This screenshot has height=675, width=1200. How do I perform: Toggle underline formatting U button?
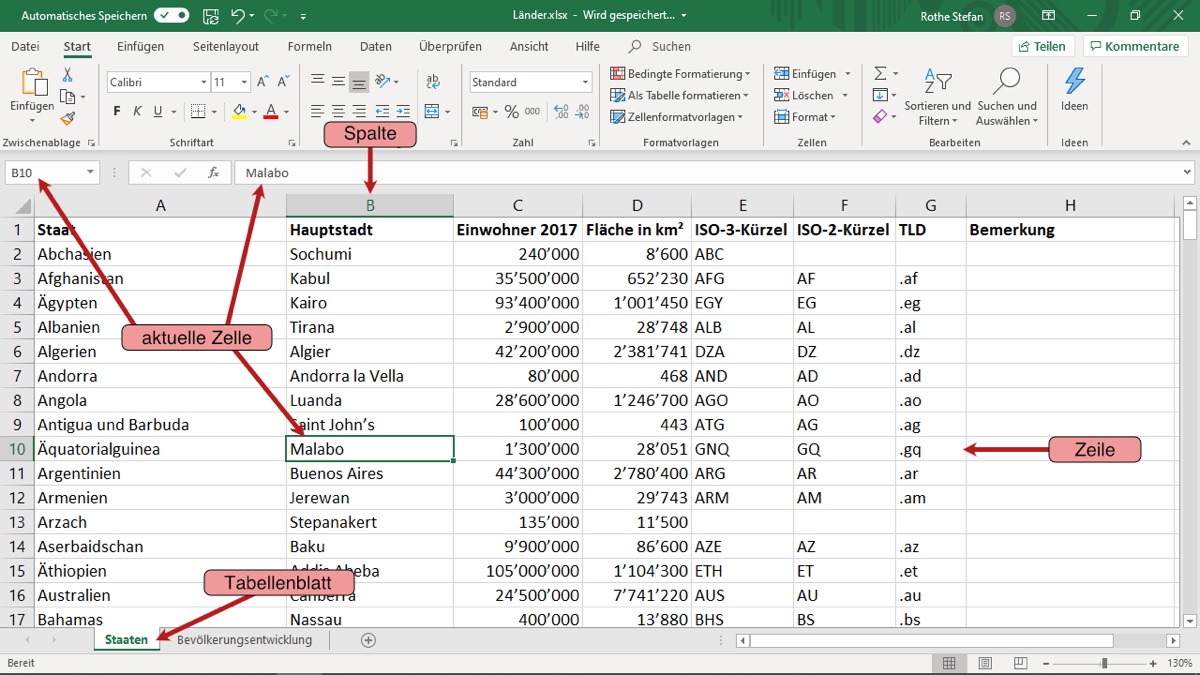pos(159,112)
